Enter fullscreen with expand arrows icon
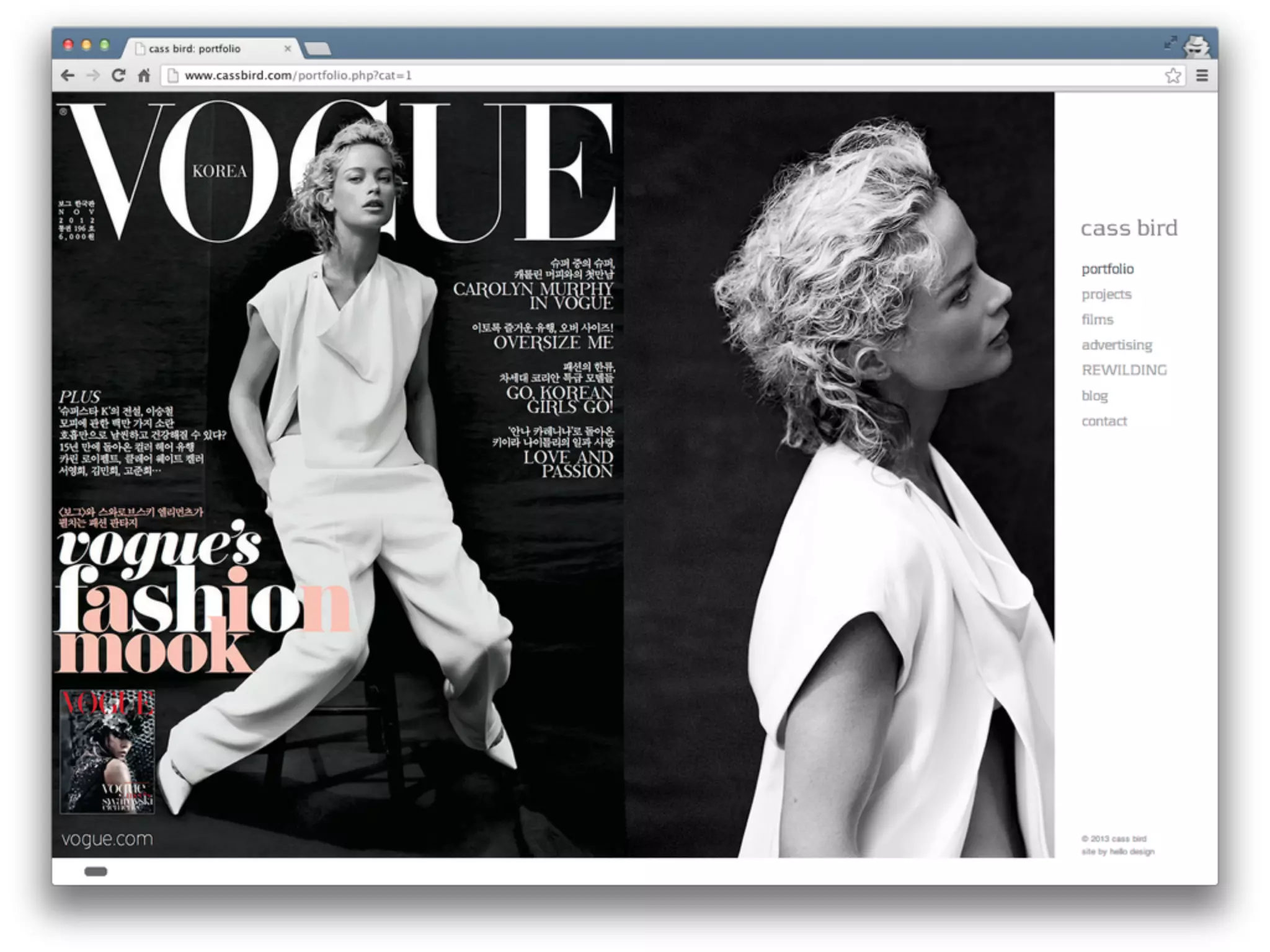The width and height of the screenshot is (1270, 952). point(1170,43)
